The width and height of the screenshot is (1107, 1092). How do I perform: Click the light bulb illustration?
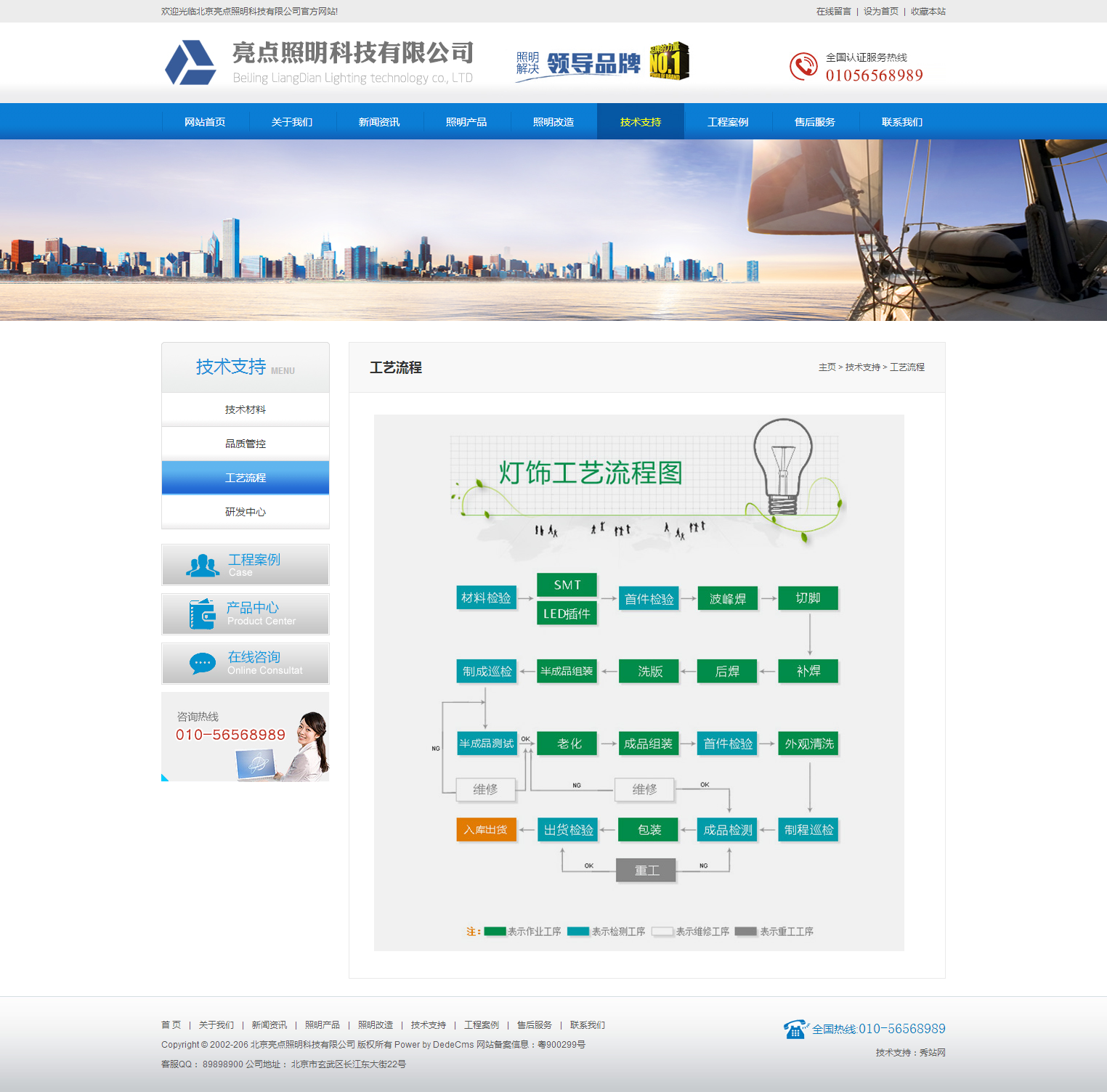[x=783, y=466]
